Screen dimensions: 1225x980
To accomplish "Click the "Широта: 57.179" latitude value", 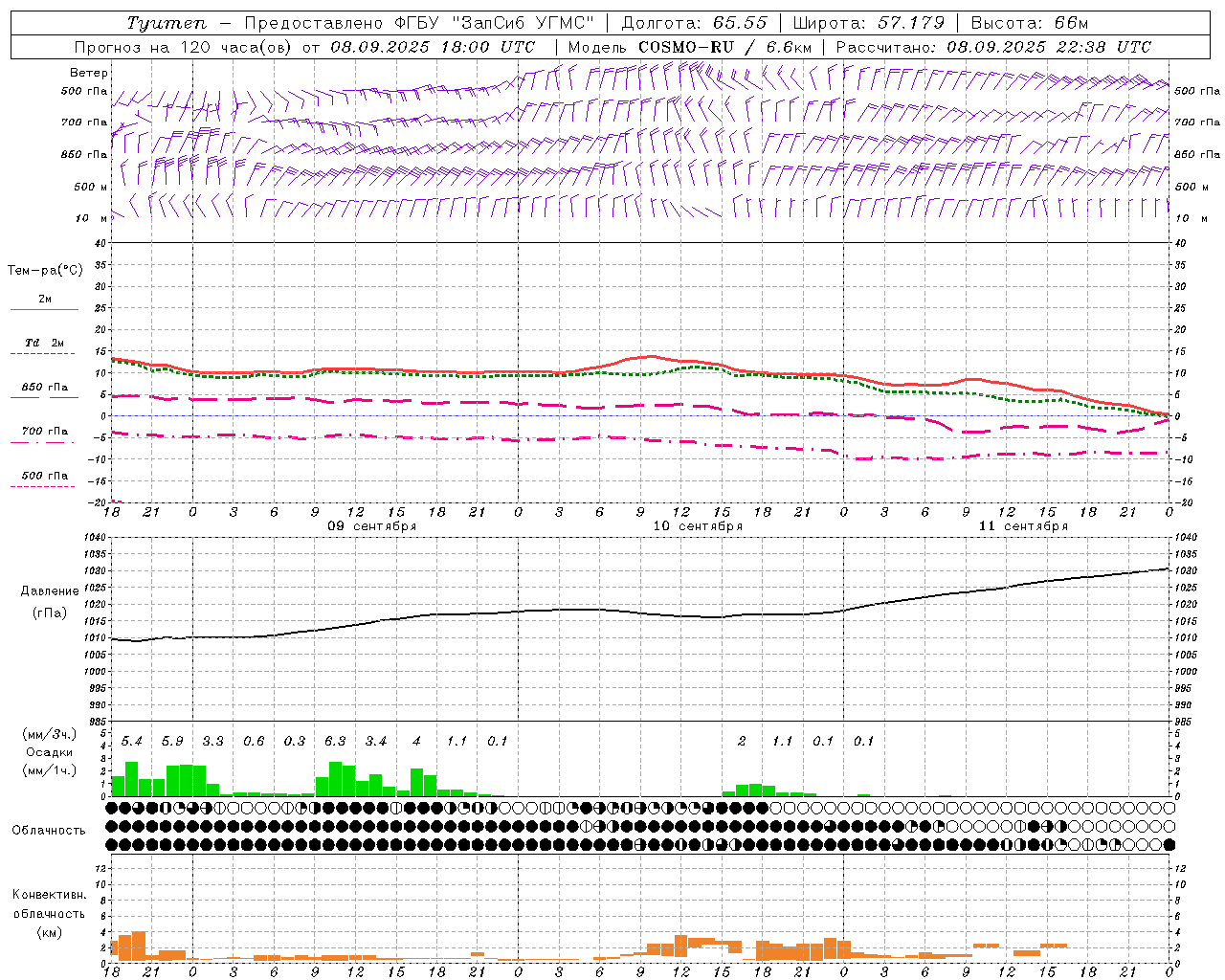I will (869, 23).
